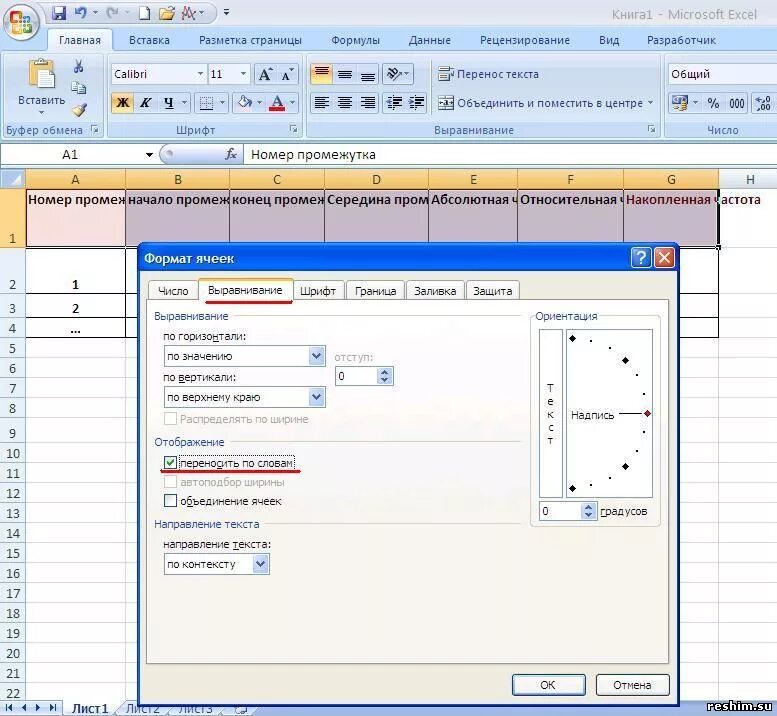
Task: Toggle underline Ч formatting
Action: [169, 103]
